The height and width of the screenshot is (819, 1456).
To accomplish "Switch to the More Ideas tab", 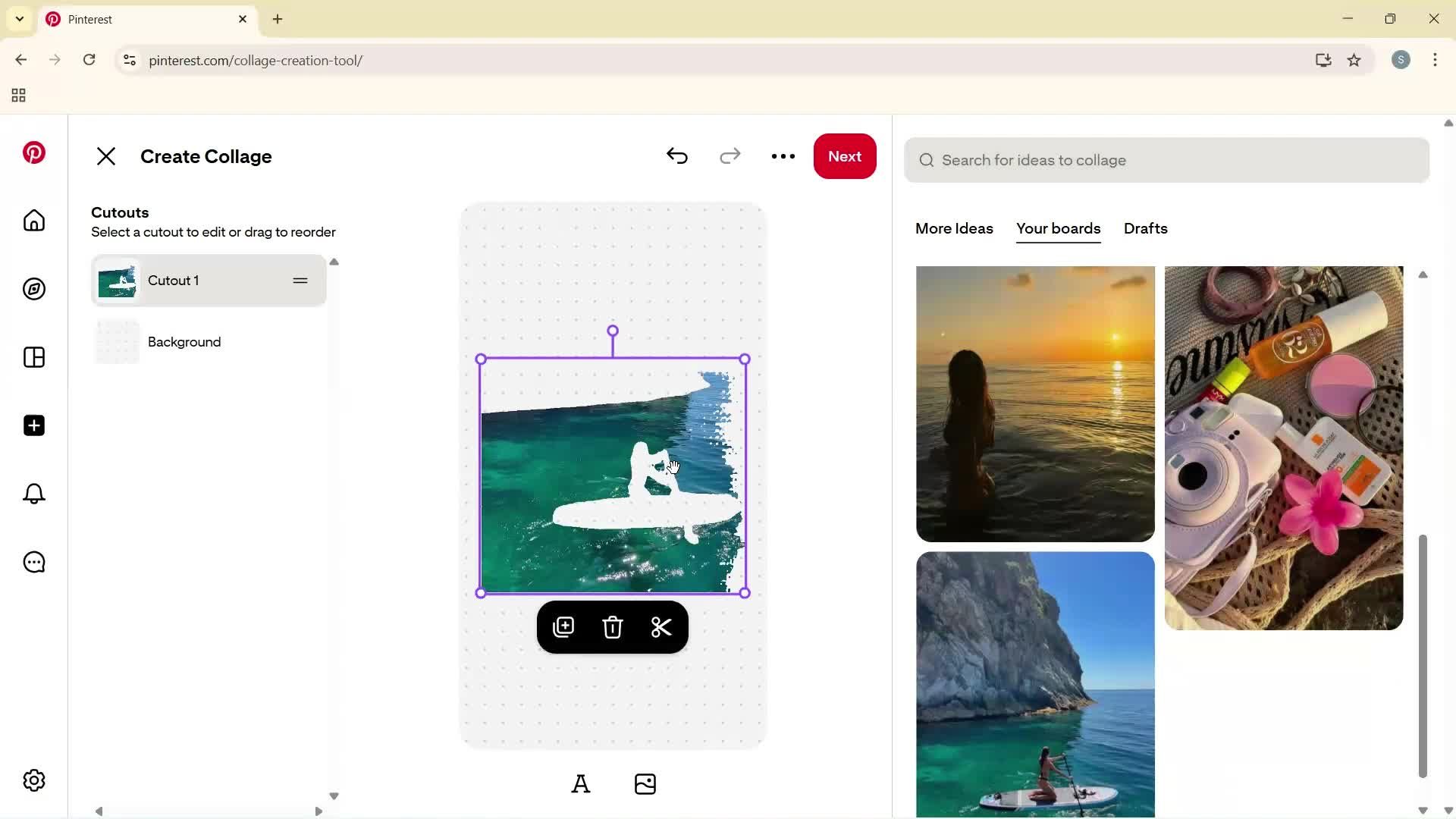I will (954, 228).
